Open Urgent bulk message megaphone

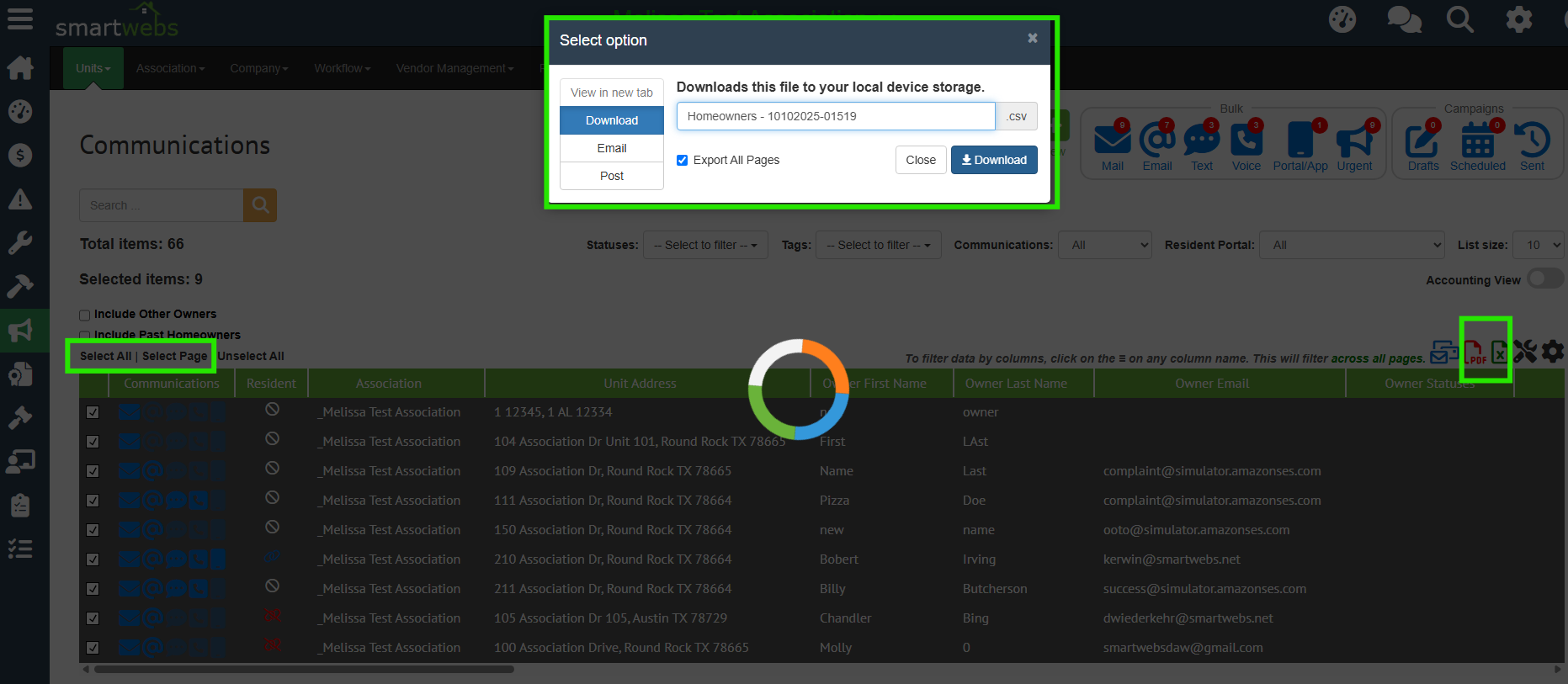click(1353, 145)
